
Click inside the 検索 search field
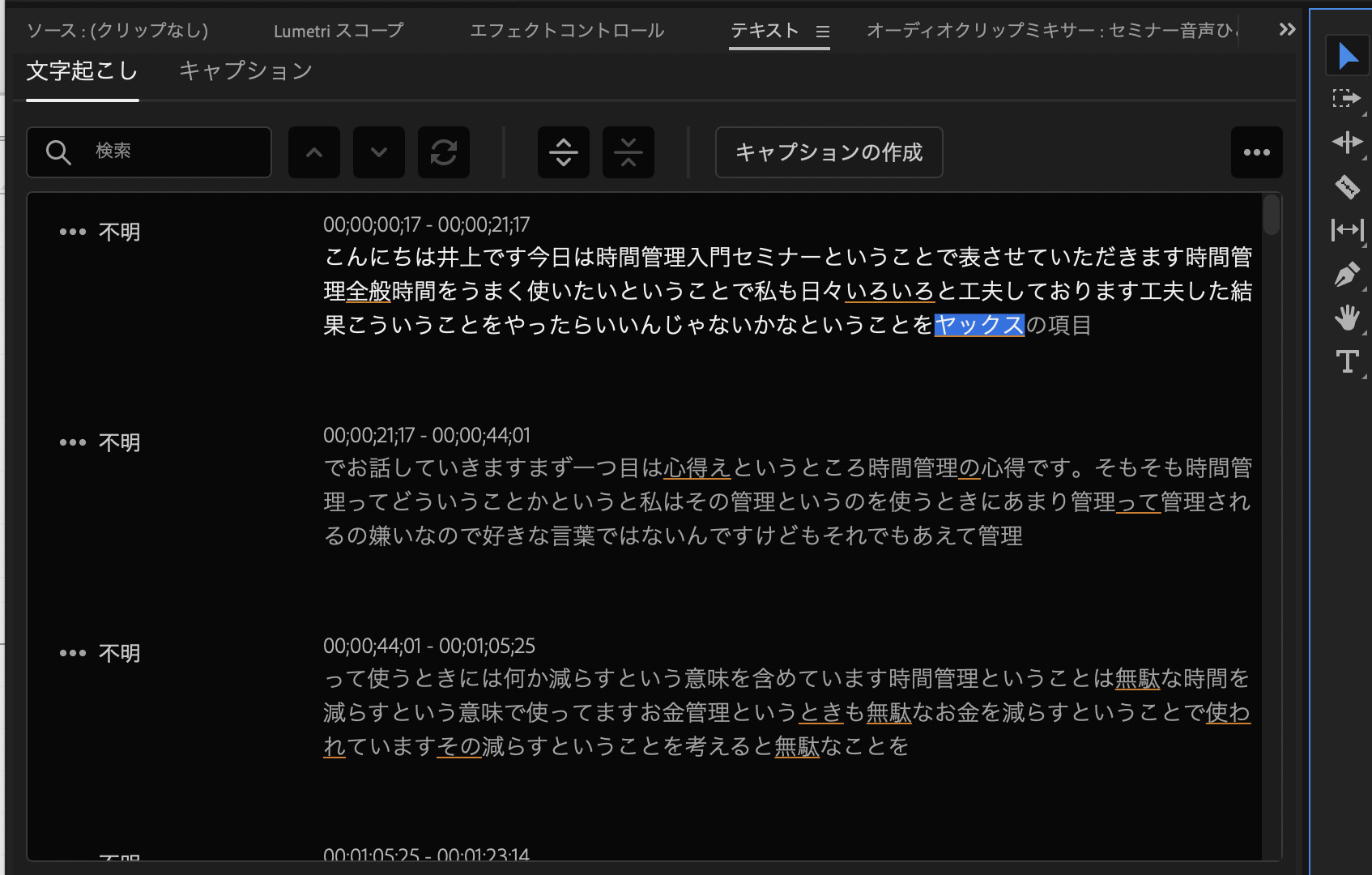(149, 152)
